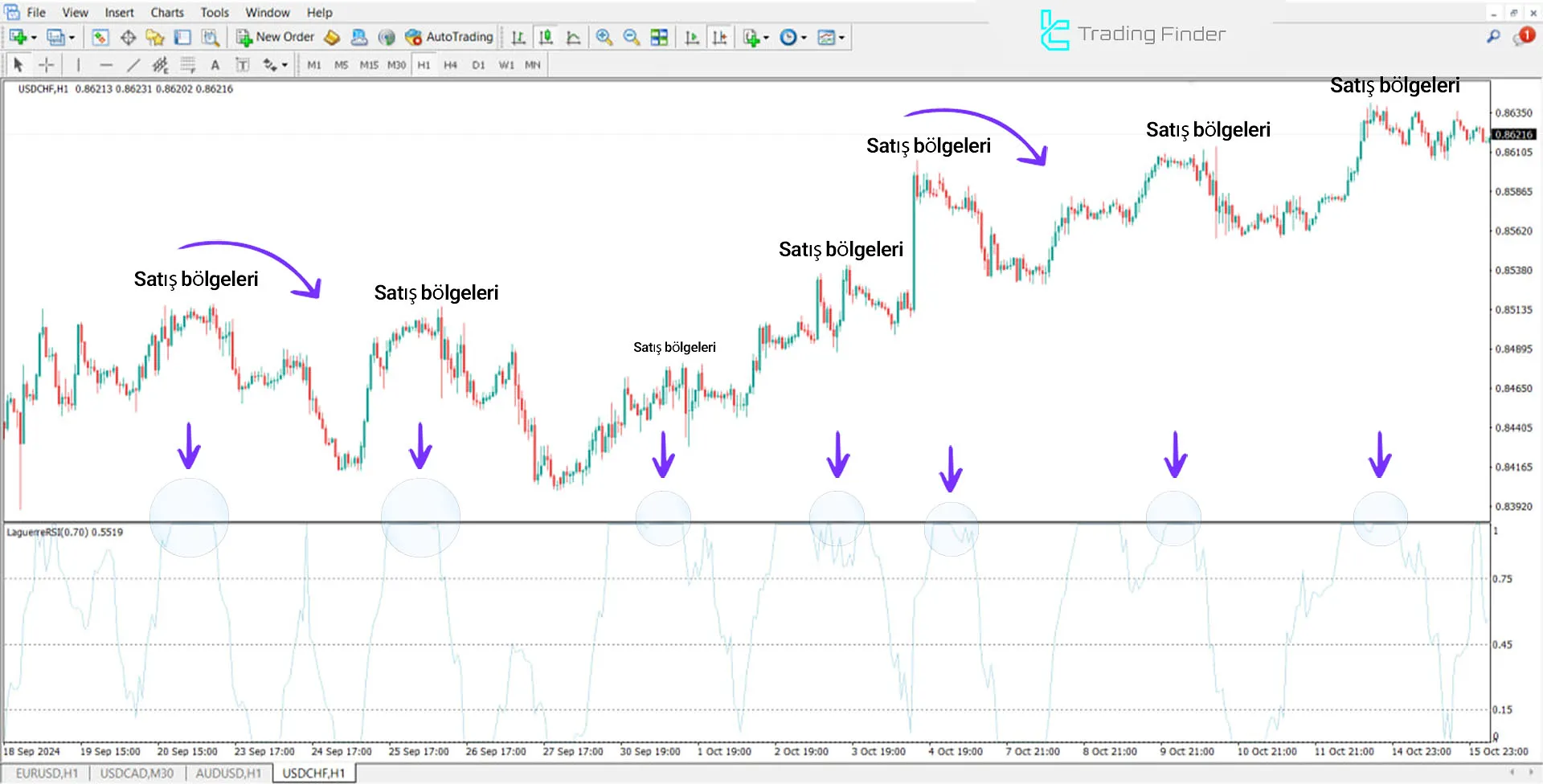Toggle chart shift from right edge
Viewport: 1543px width, 784px height.
[720, 37]
